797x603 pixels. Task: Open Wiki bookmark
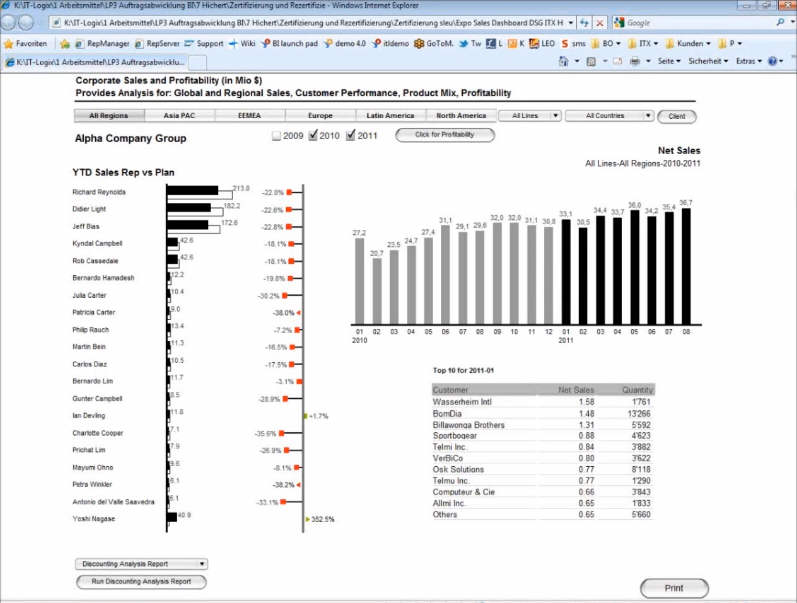click(x=242, y=44)
